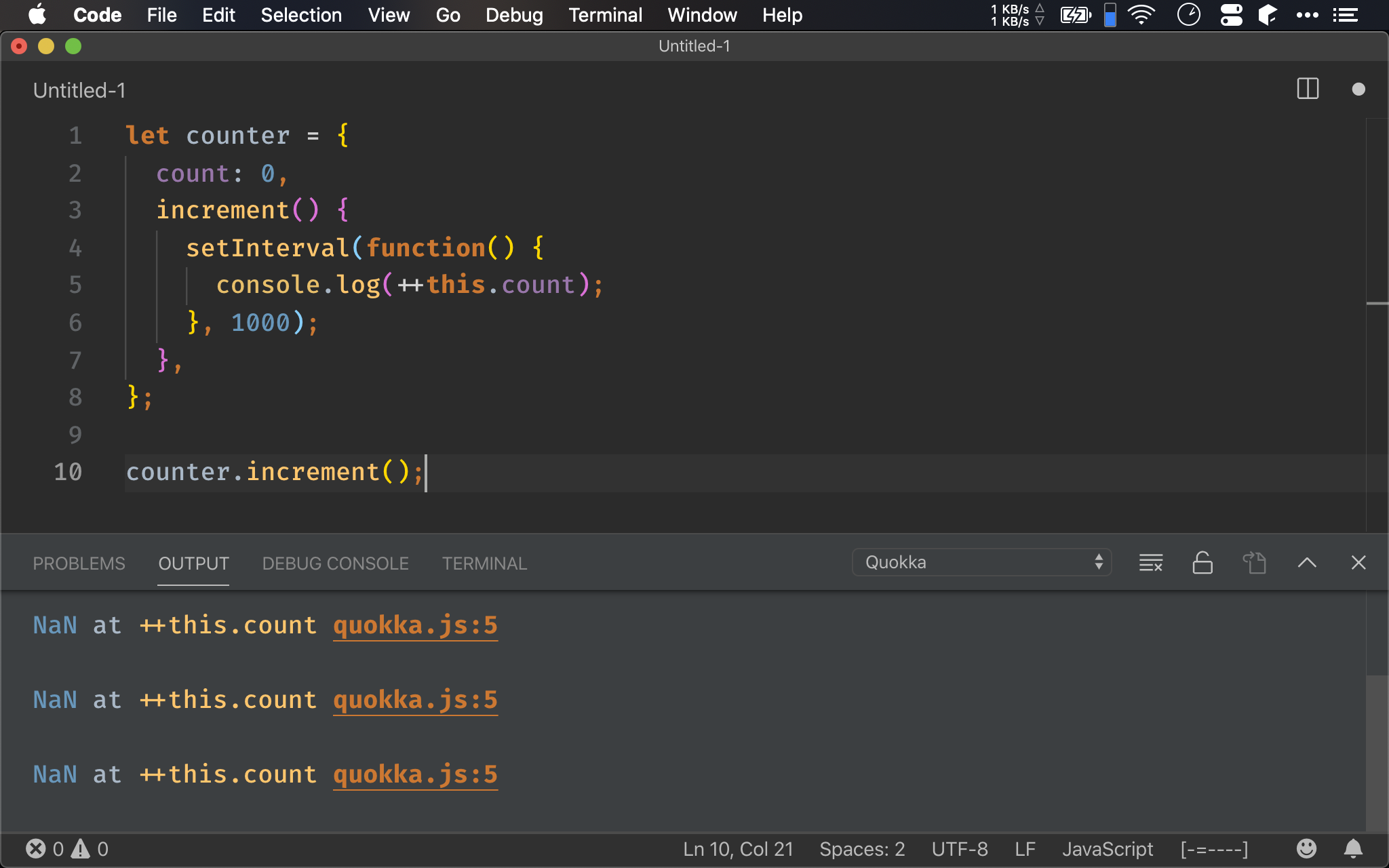Clear the output panel contents
The width and height of the screenshot is (1389, 868).
point(1150,563)
